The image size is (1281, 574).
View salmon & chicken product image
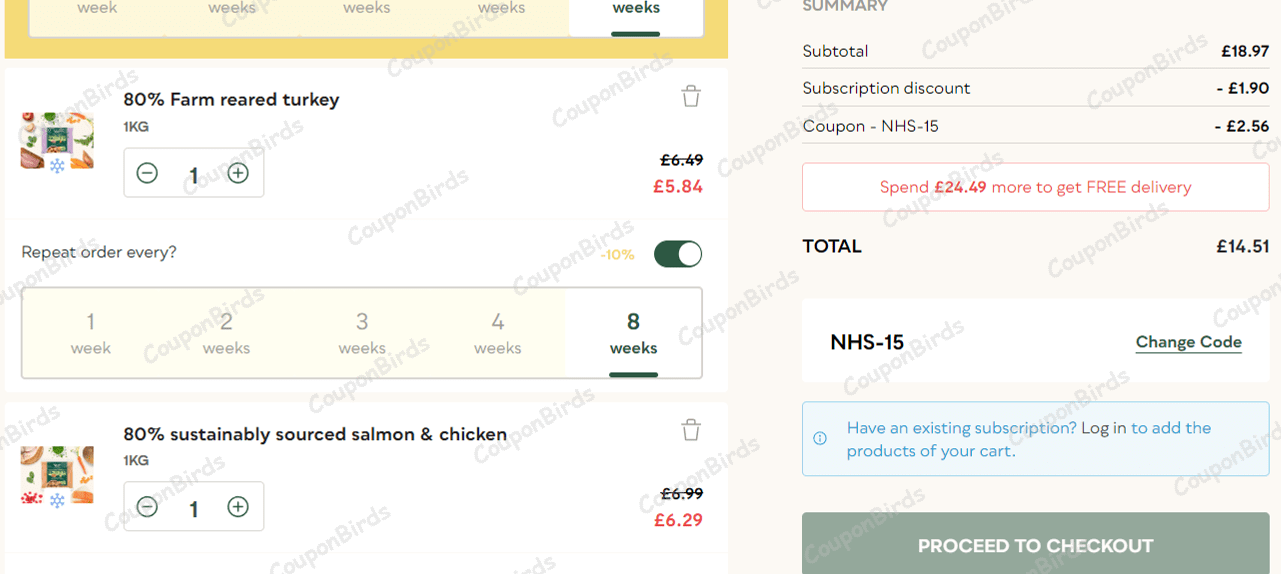(57, 474)
